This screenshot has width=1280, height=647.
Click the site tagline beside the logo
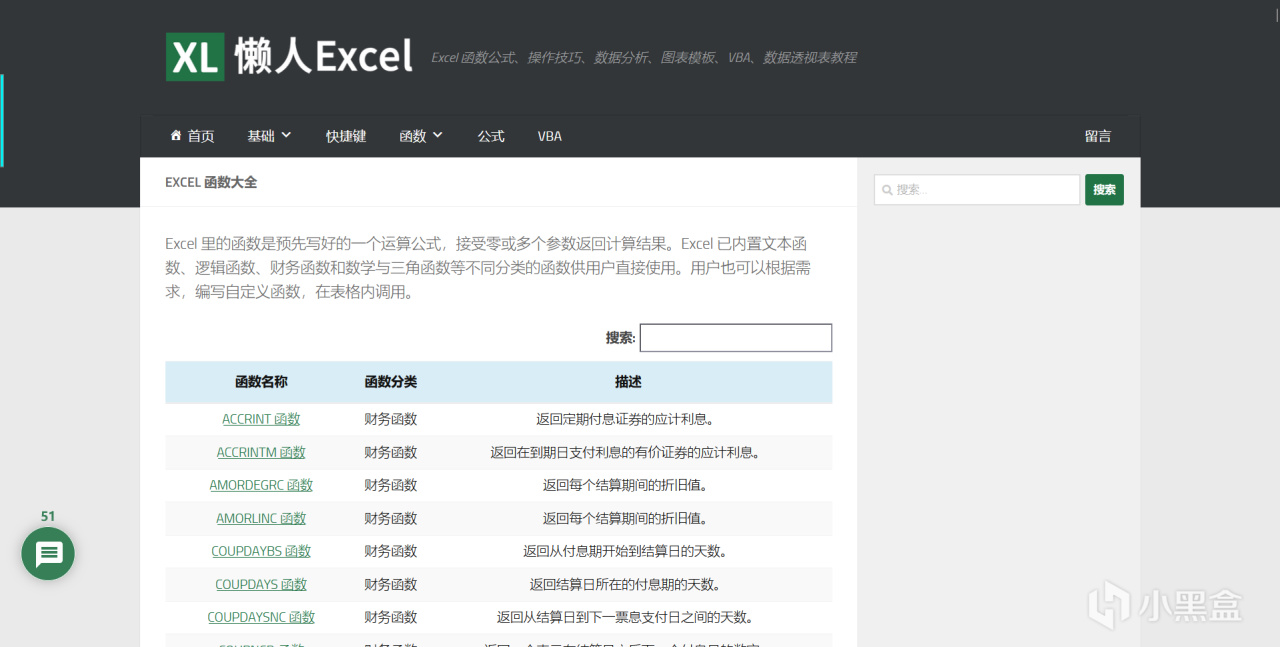pyautogui.click(x=644, y=58)
